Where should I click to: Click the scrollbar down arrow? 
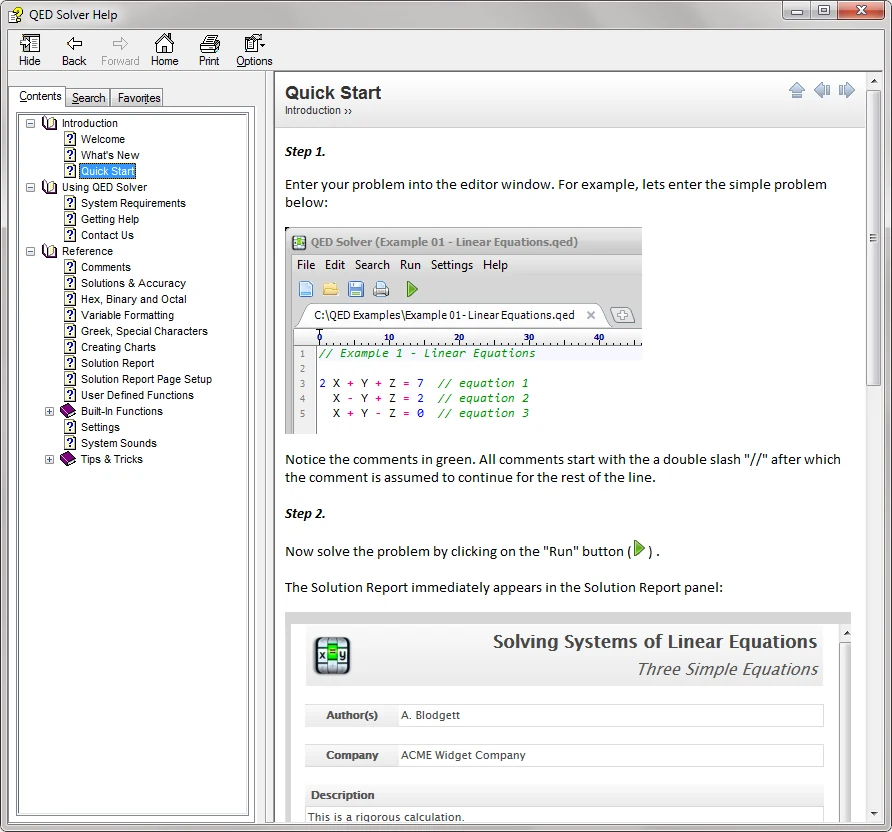click(x=874, y=814)
